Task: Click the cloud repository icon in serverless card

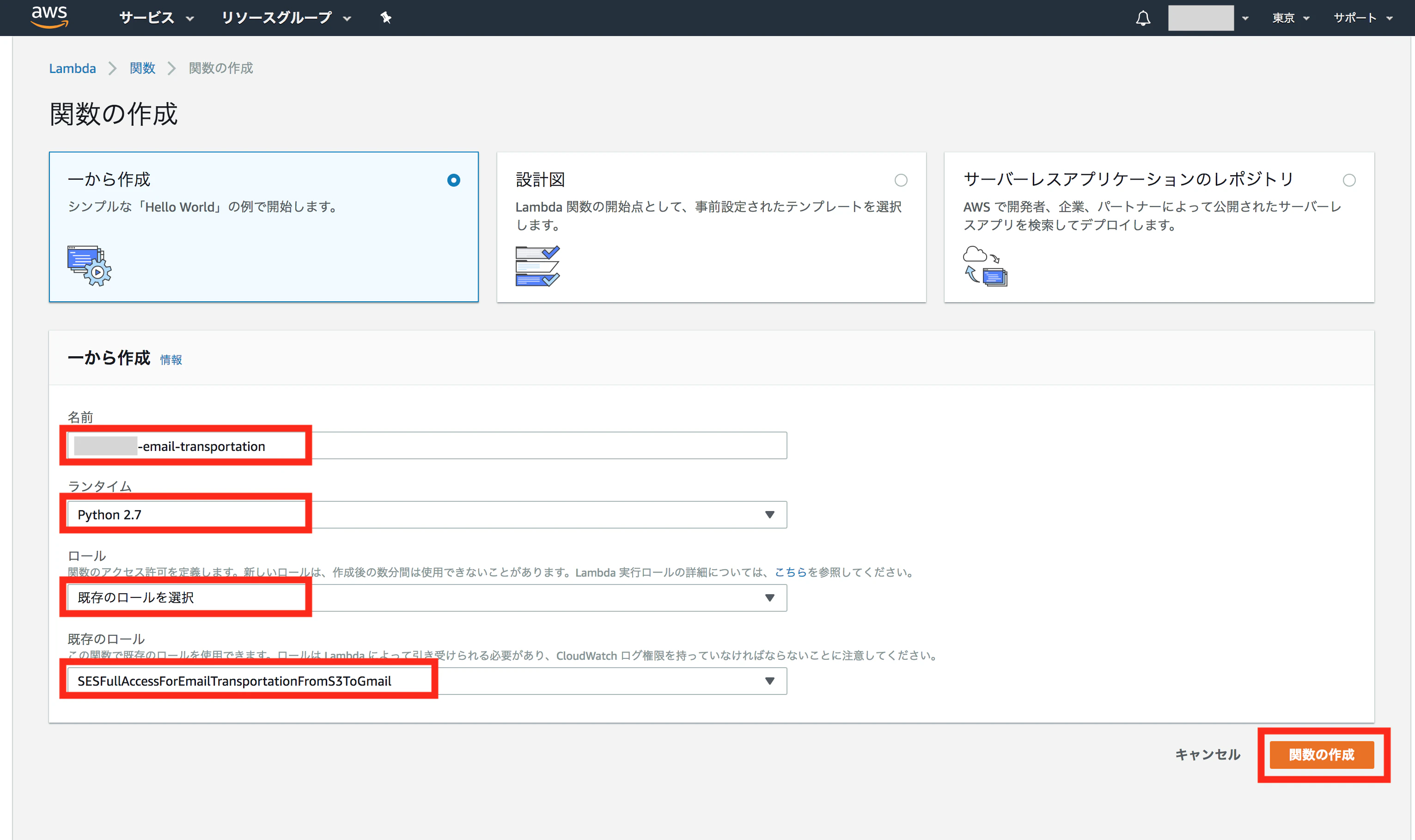Action: (x=985, y=266)
